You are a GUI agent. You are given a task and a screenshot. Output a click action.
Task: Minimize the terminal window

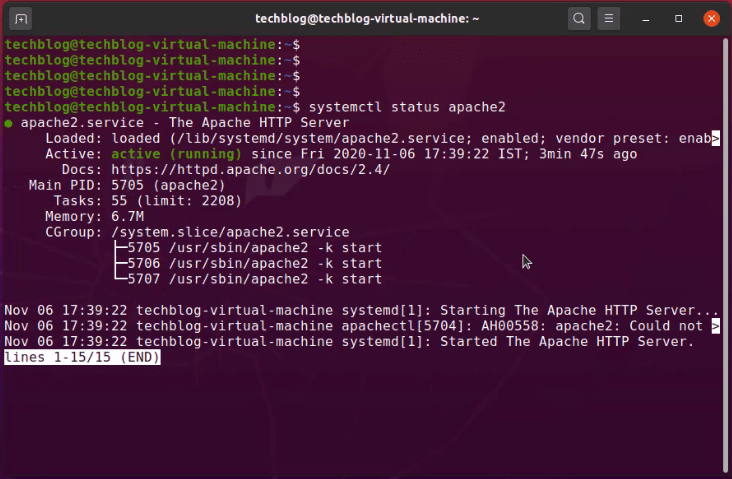[646, 19]
